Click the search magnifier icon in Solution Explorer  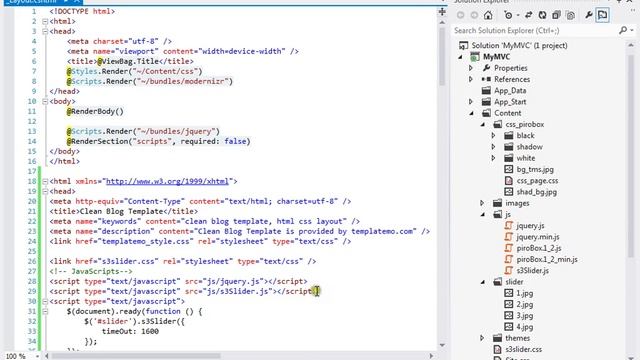tap(623, 31)
